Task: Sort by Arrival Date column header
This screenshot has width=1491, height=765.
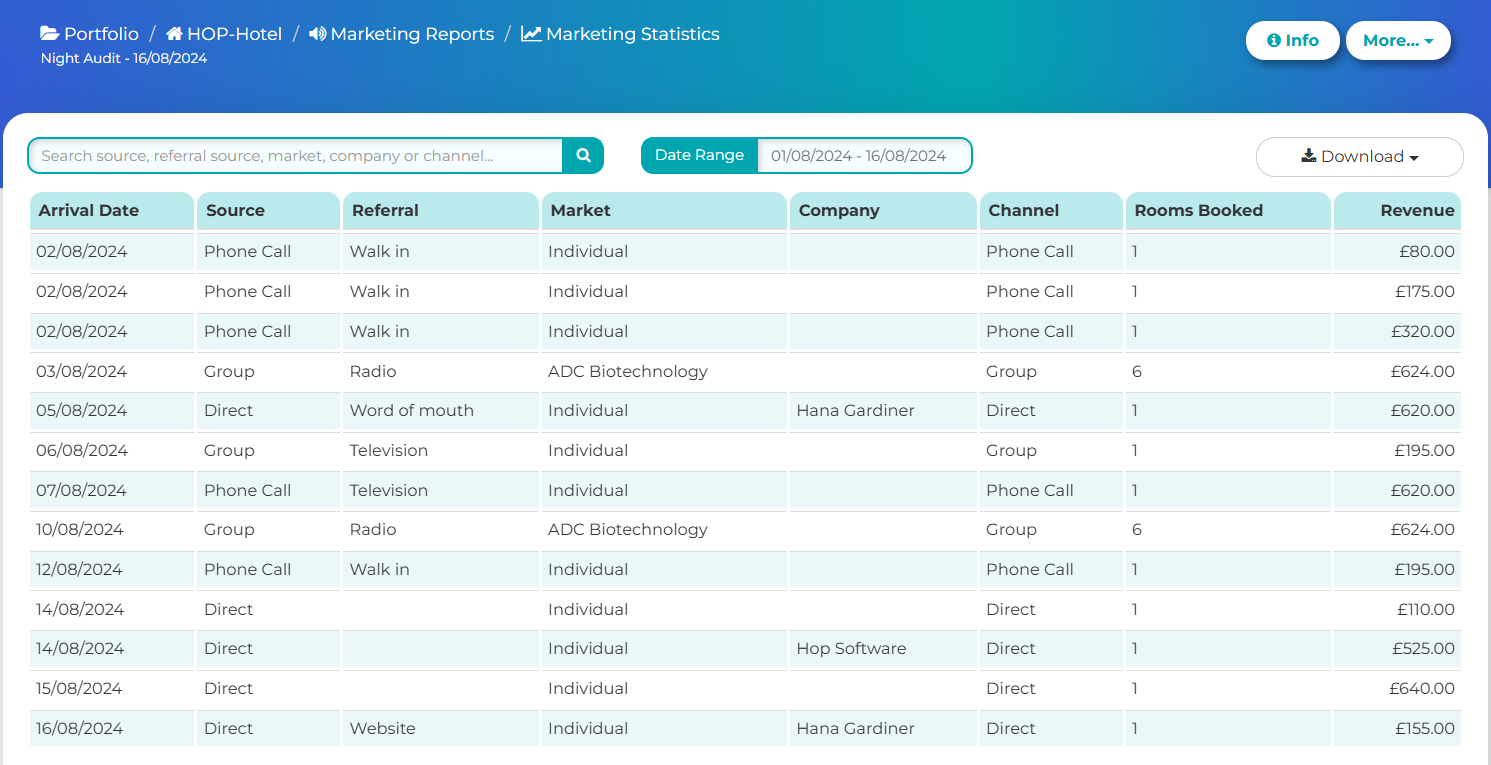Action: click(x=111, y=211)
